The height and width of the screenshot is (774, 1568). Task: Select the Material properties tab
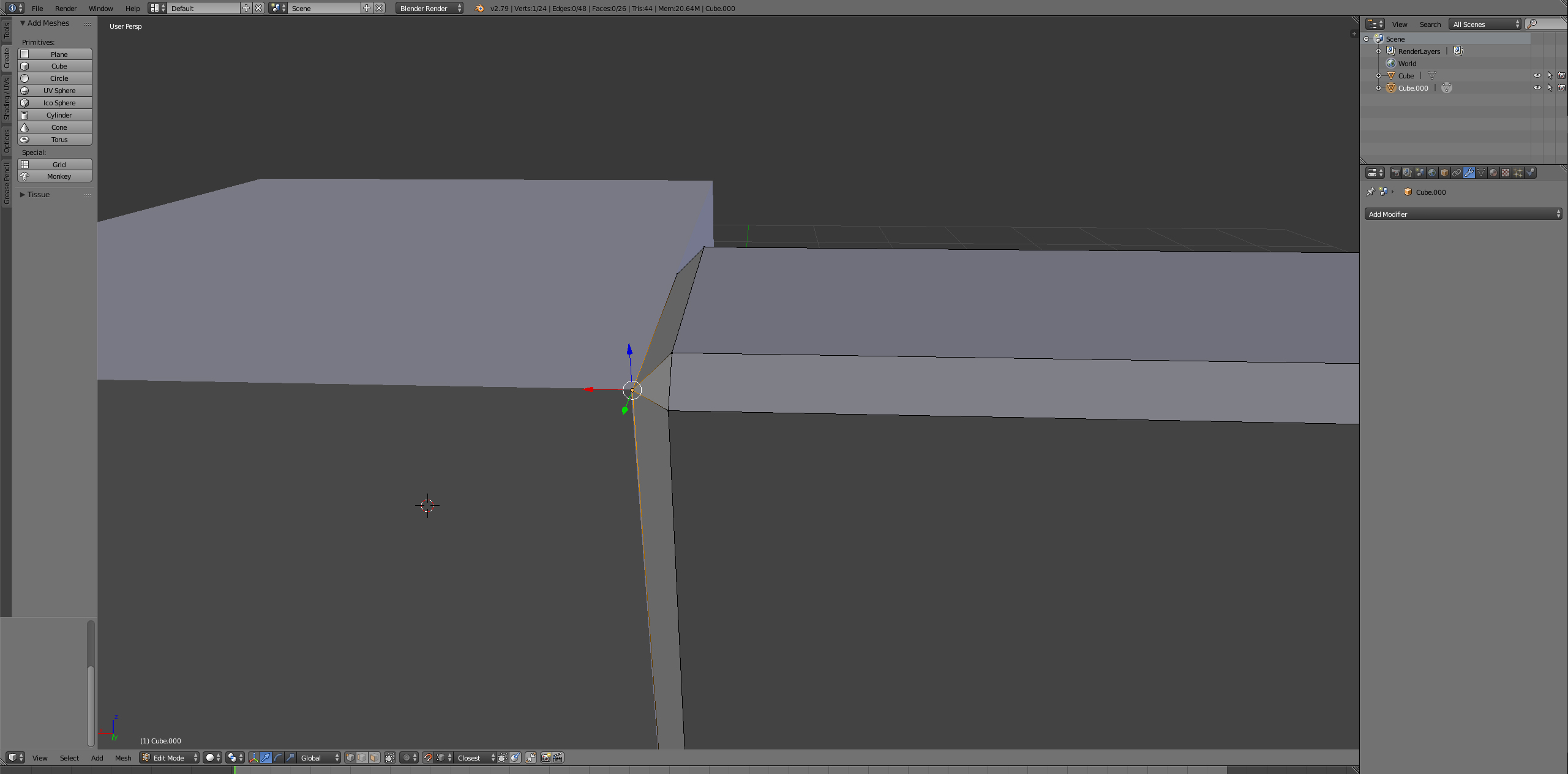coord(1494,173)
